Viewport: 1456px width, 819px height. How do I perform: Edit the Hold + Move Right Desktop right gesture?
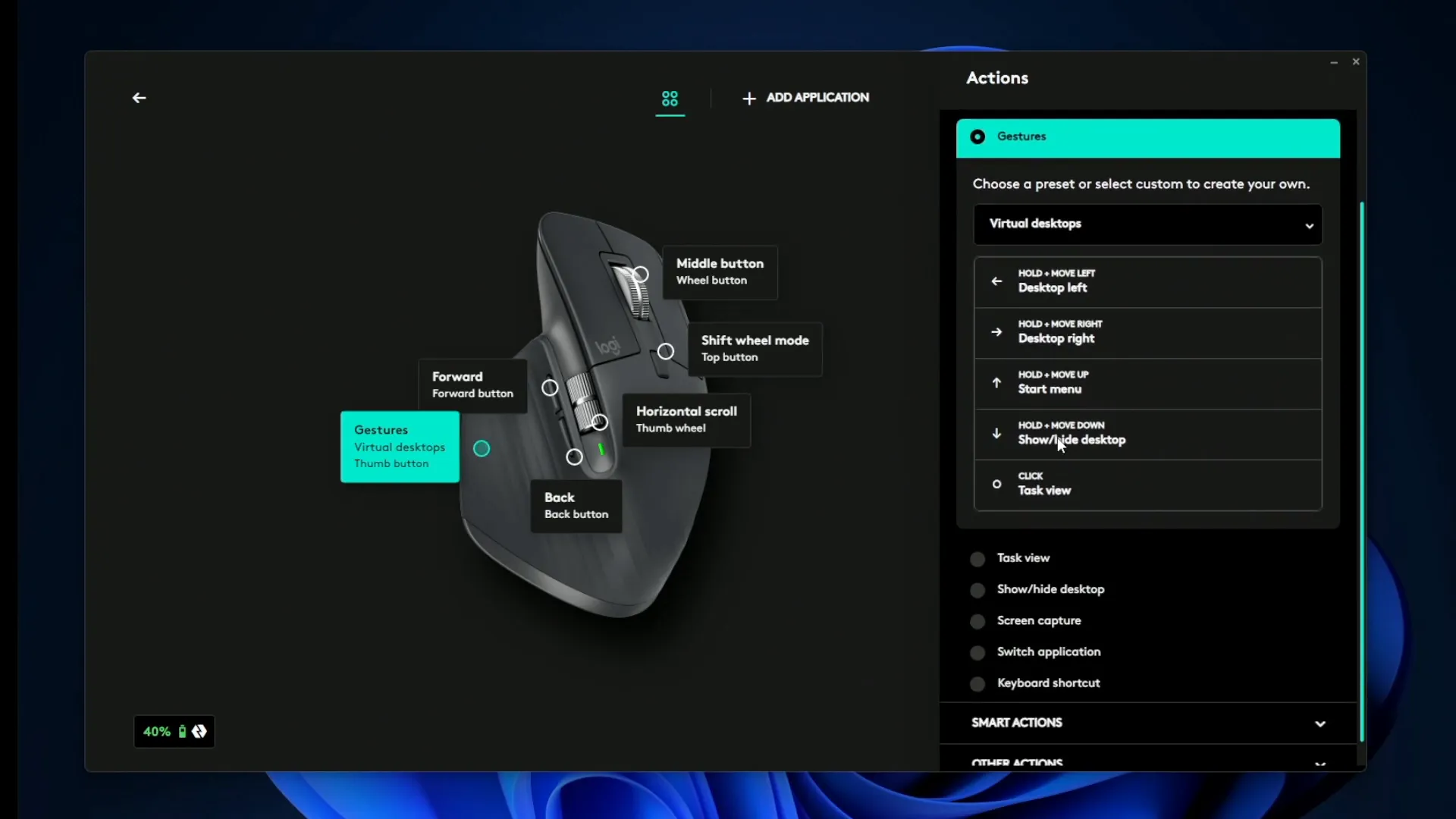coord(1147,333)
